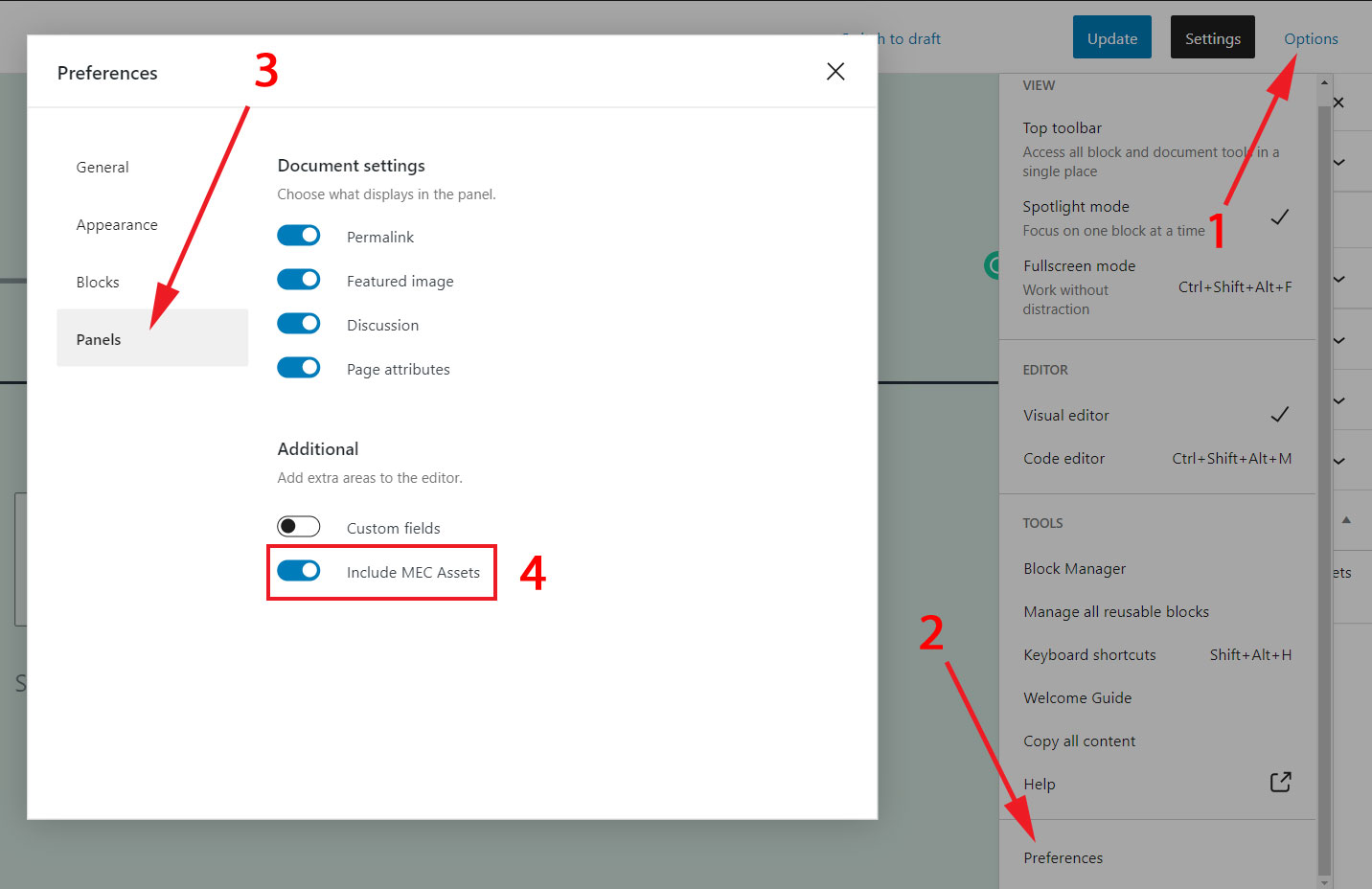Screen dimensions: 1372x889
Task: Choose Block Manager from the Tools menu
Action: click(1074, 569)
